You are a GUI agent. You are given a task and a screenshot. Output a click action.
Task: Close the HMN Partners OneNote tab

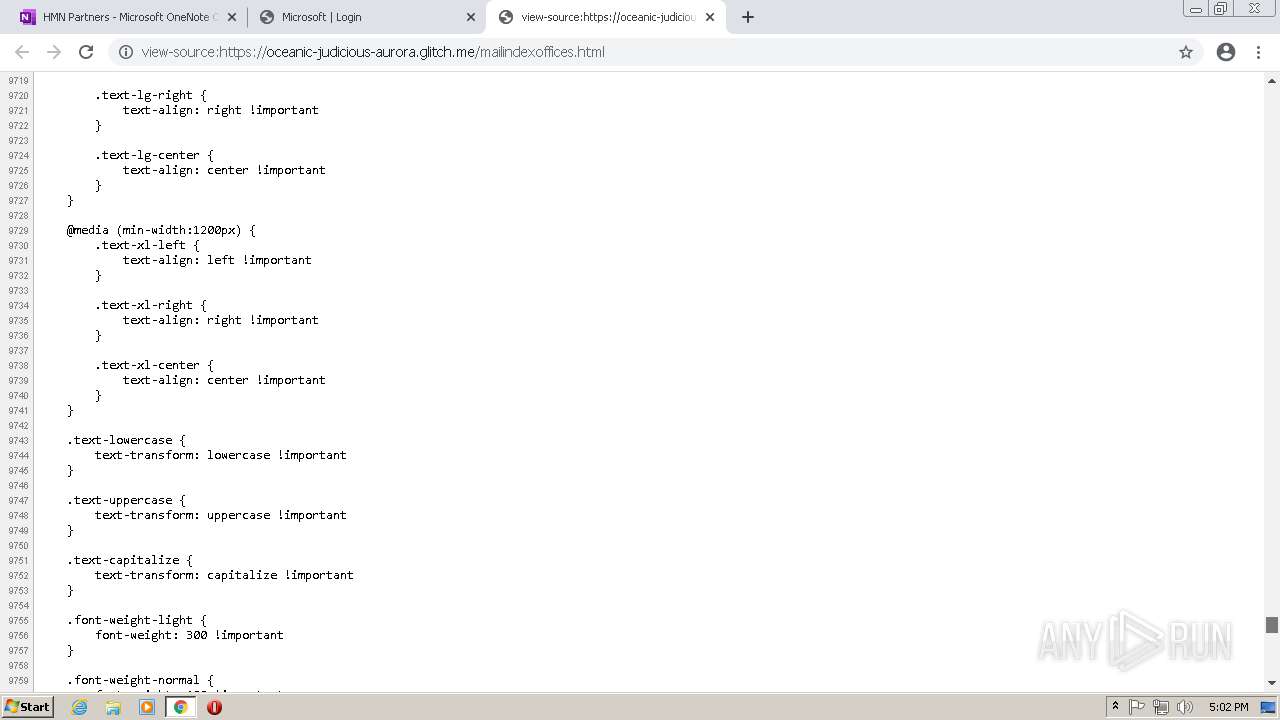[232, 17]
